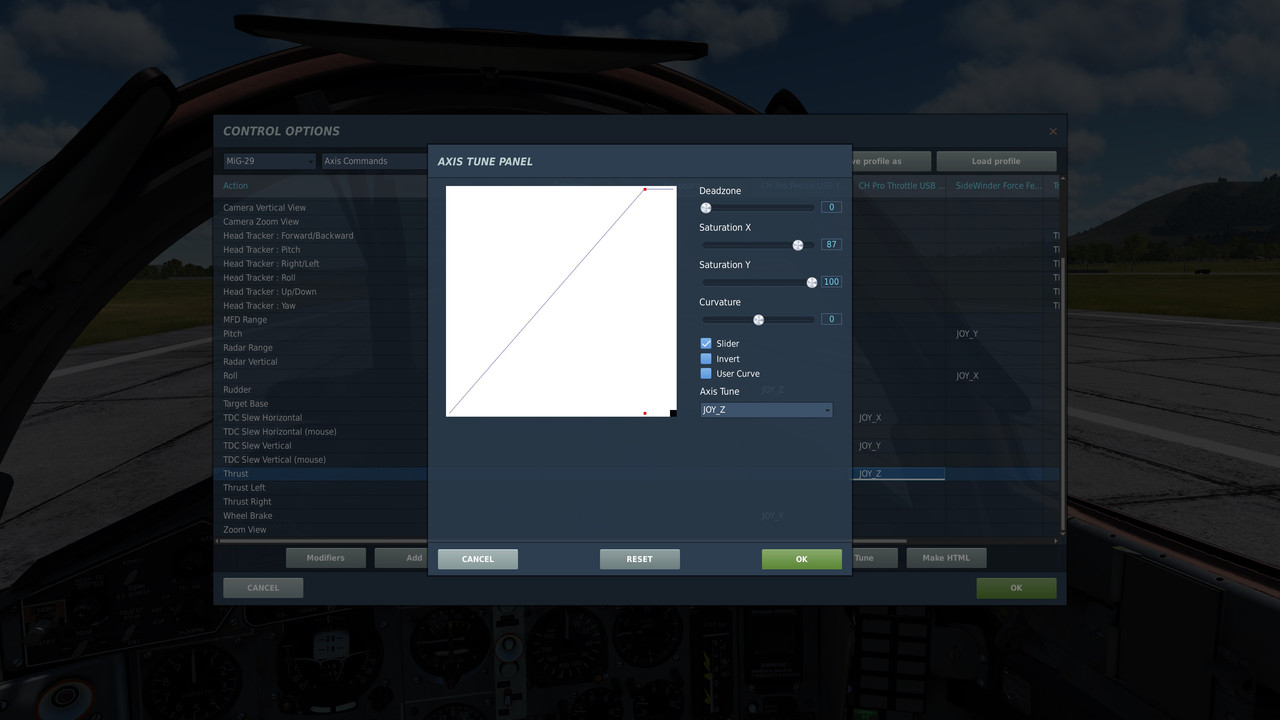Open the MiG-29 aircraft dropdown
The width and height of the screenshot is (1280, 720).
268,160
